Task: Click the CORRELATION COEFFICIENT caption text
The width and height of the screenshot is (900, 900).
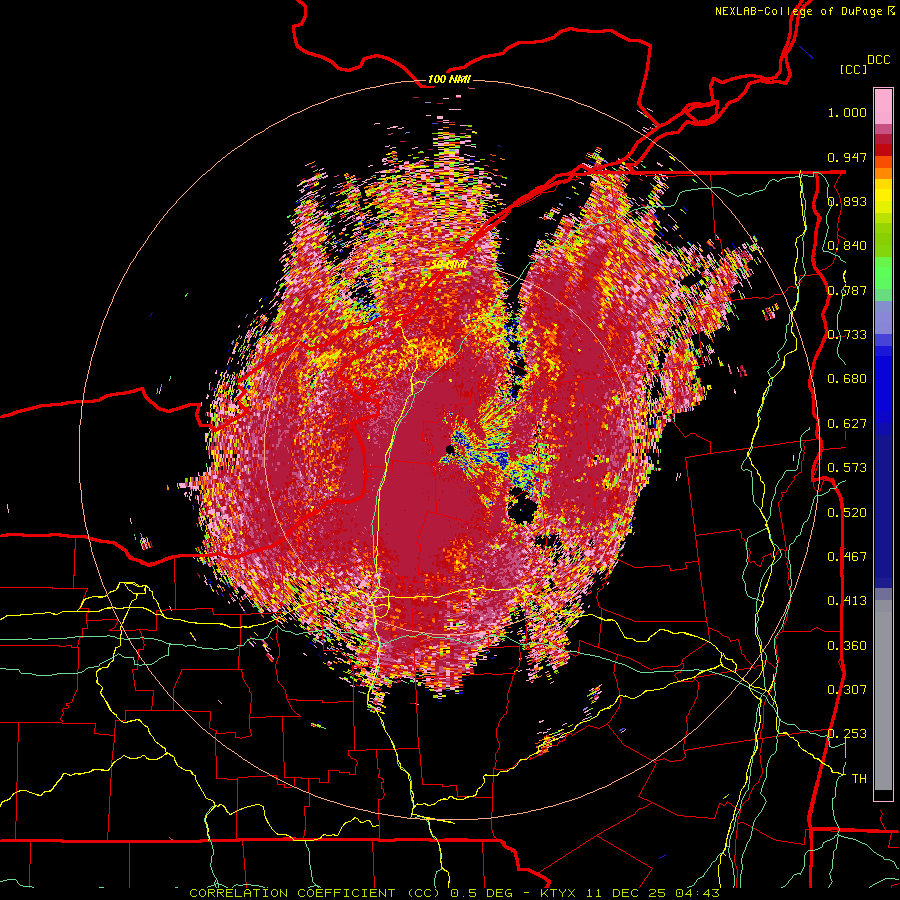Action: [x=292, y=893]
